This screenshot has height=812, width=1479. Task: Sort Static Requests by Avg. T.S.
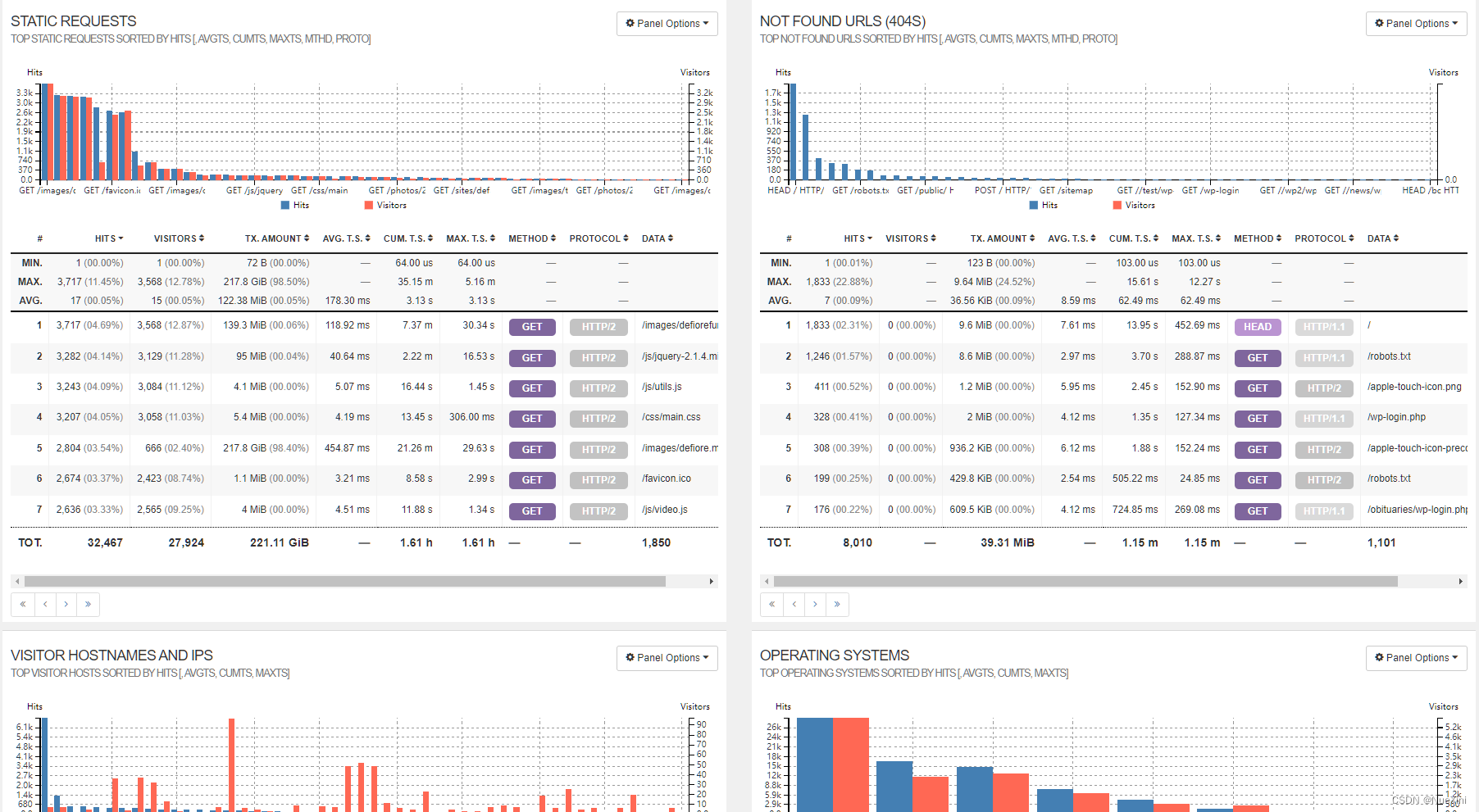(x=346, y=238)
